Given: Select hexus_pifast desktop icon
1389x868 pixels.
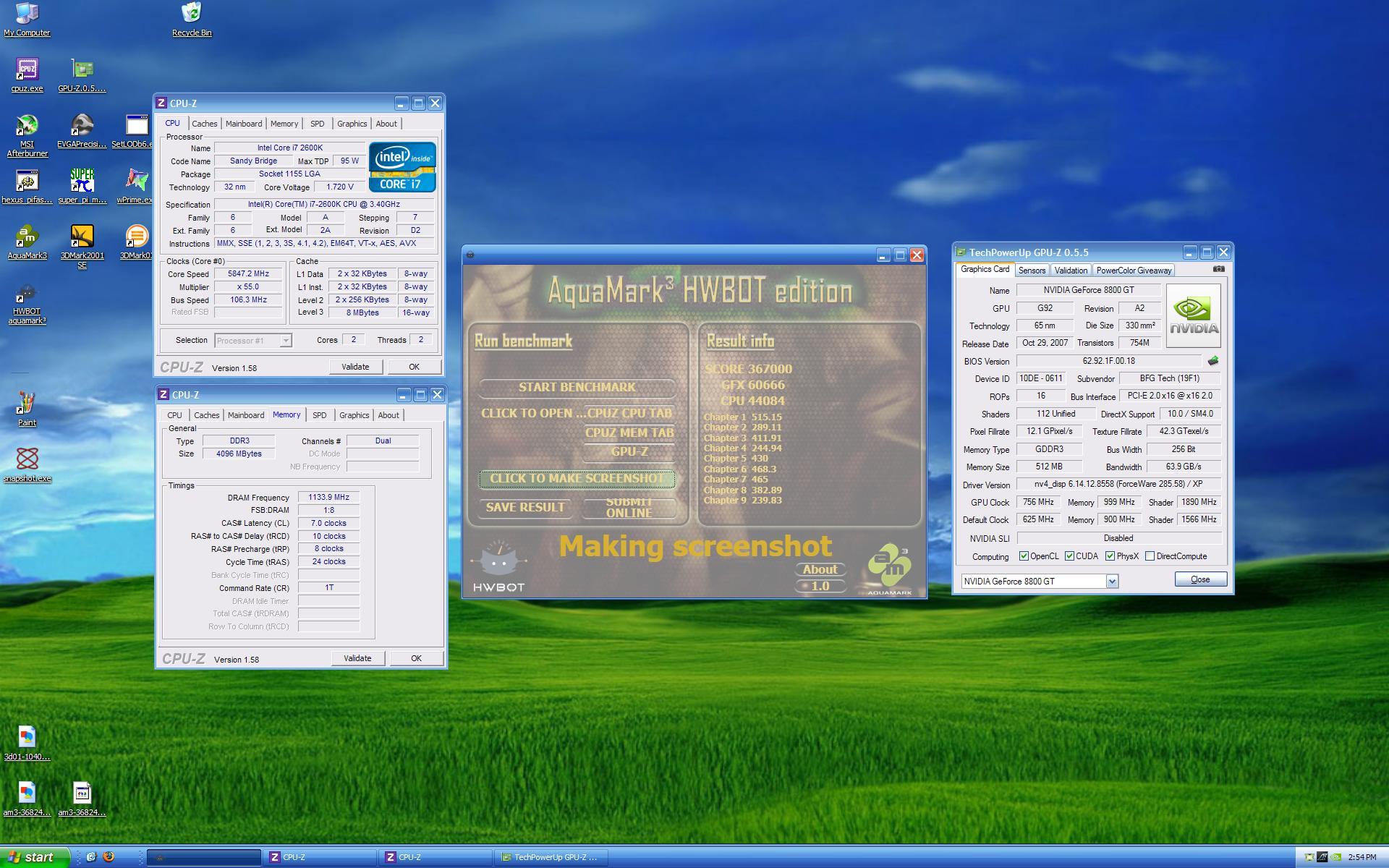Looking at the screenshot, I should pyautogui.click(x=27, y=187).
